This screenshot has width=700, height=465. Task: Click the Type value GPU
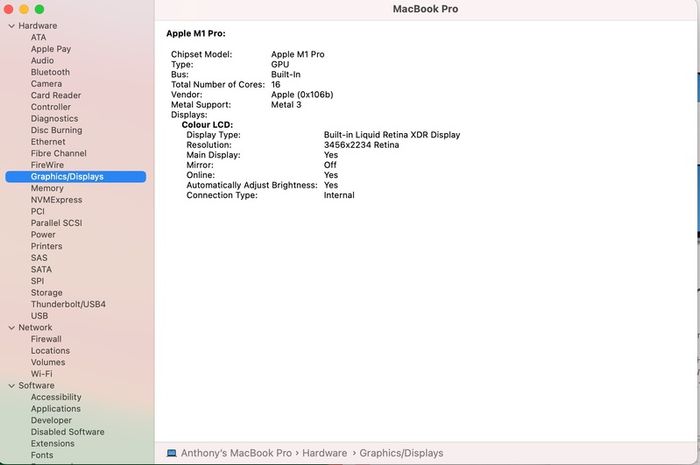280,65
